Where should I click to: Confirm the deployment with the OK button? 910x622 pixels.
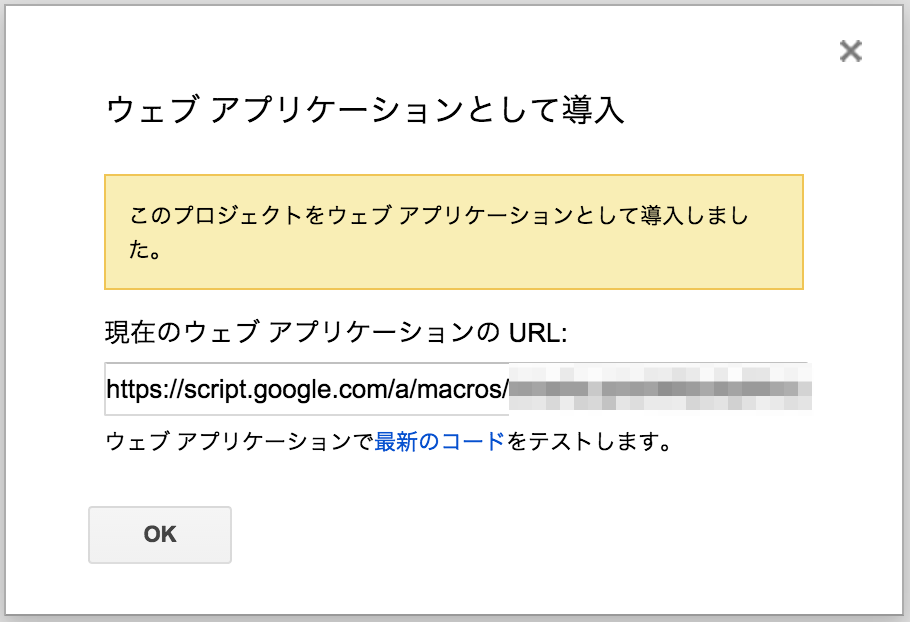160,534
